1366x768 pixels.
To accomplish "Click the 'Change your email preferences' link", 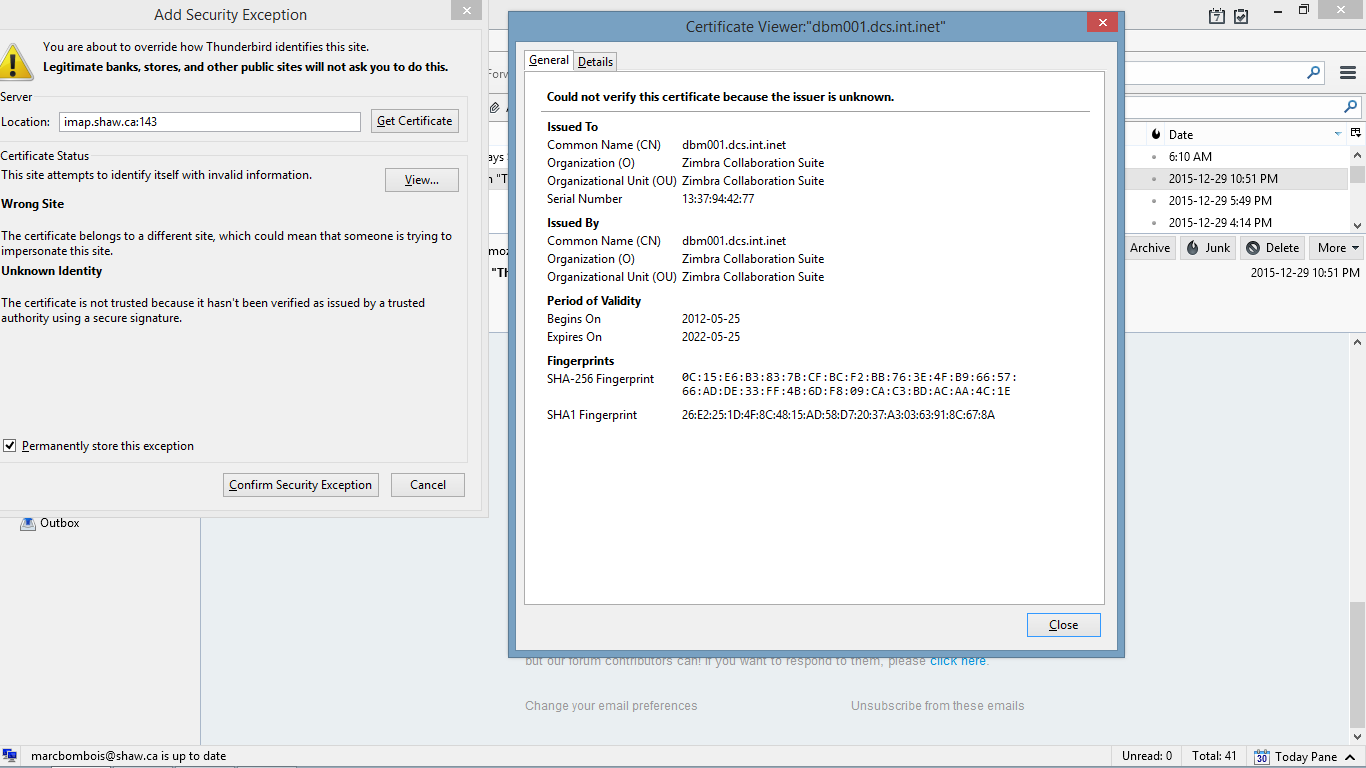I will [x=611, y=706].
